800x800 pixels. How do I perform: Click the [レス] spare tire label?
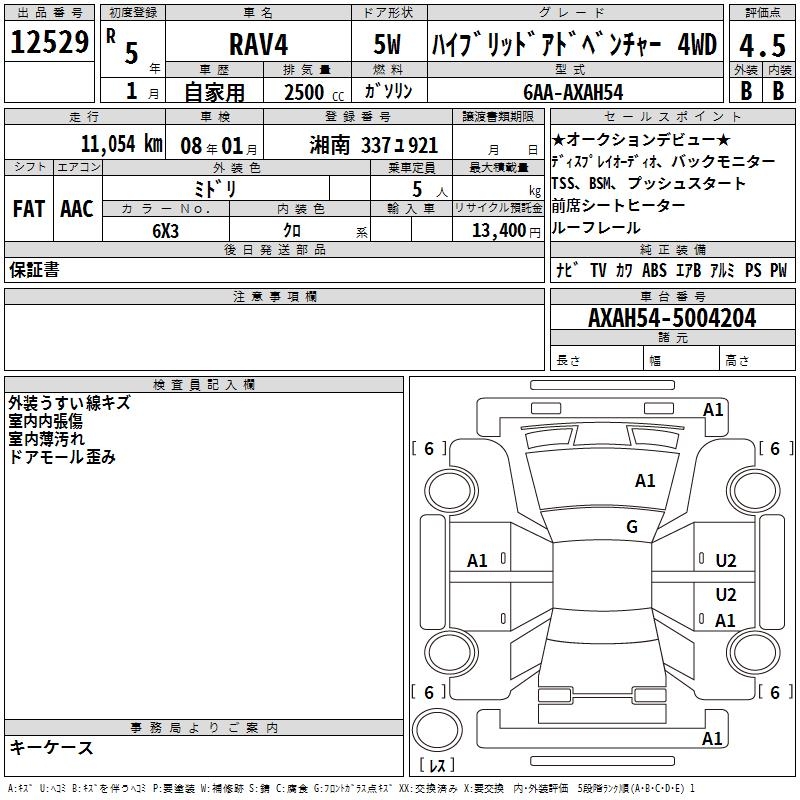[x=437, y=765]
